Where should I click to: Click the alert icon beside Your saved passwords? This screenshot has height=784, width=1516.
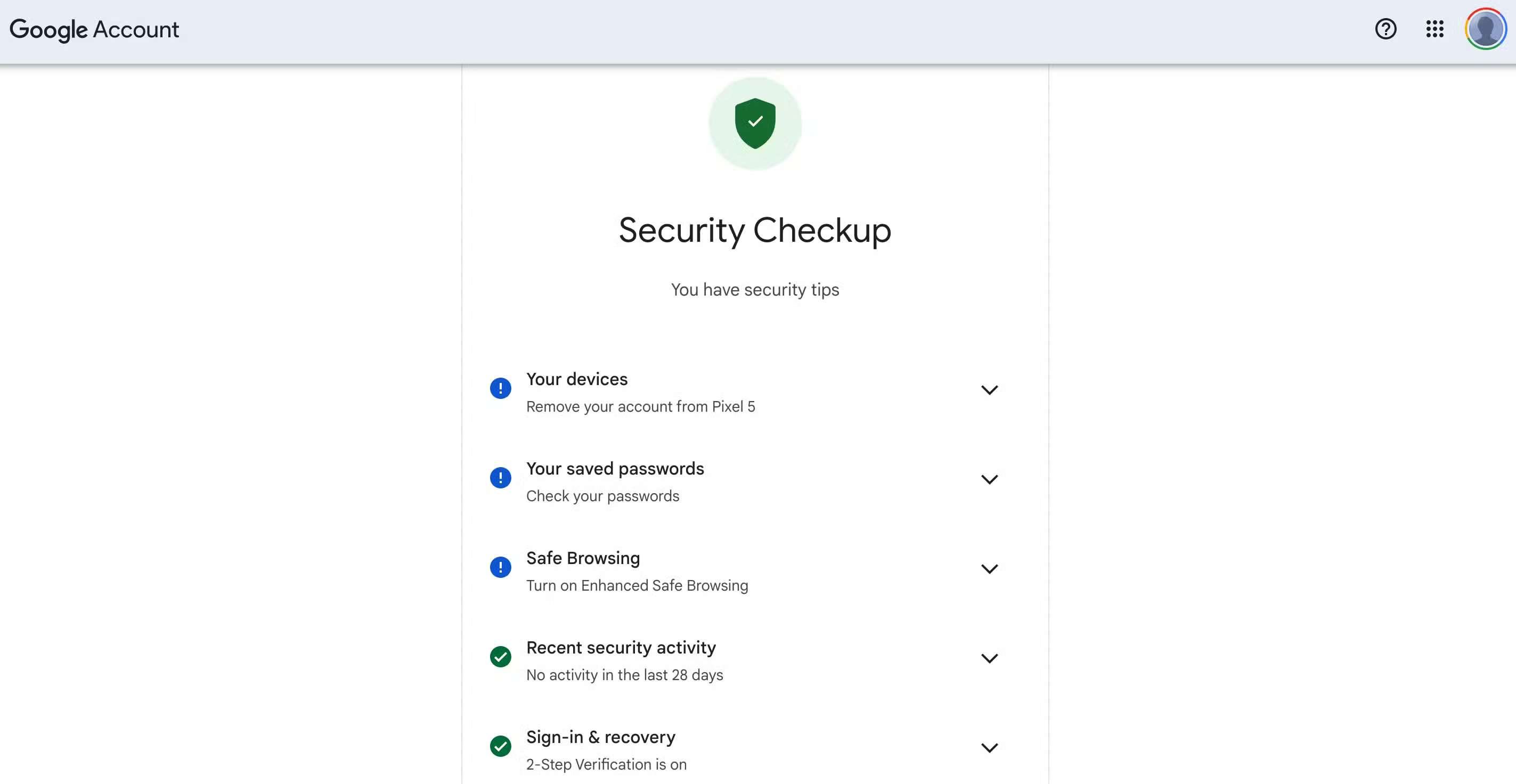[x=500, y=478]
